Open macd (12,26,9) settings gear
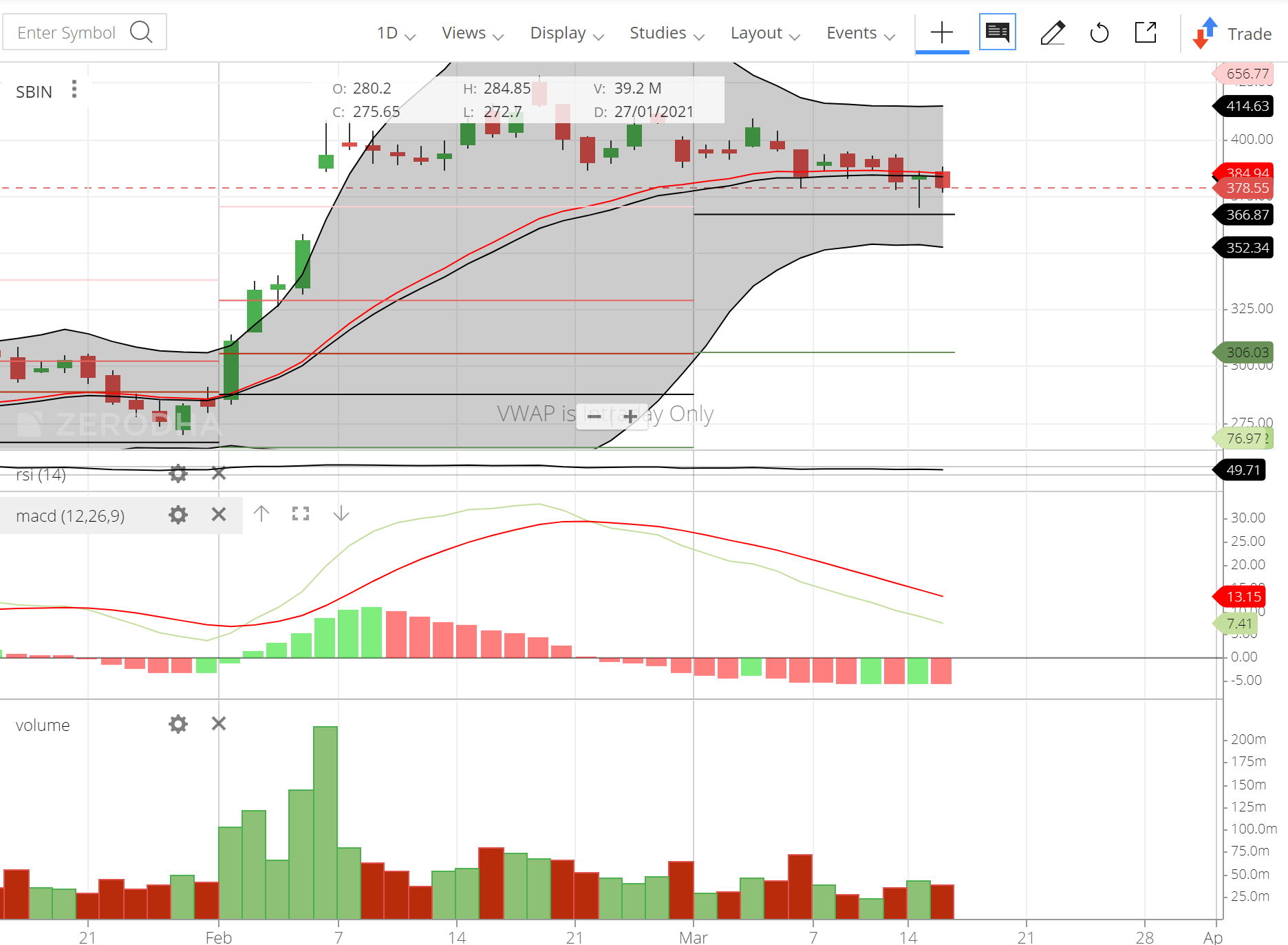This screenshot has width=1288, height=945. point(178,515)
